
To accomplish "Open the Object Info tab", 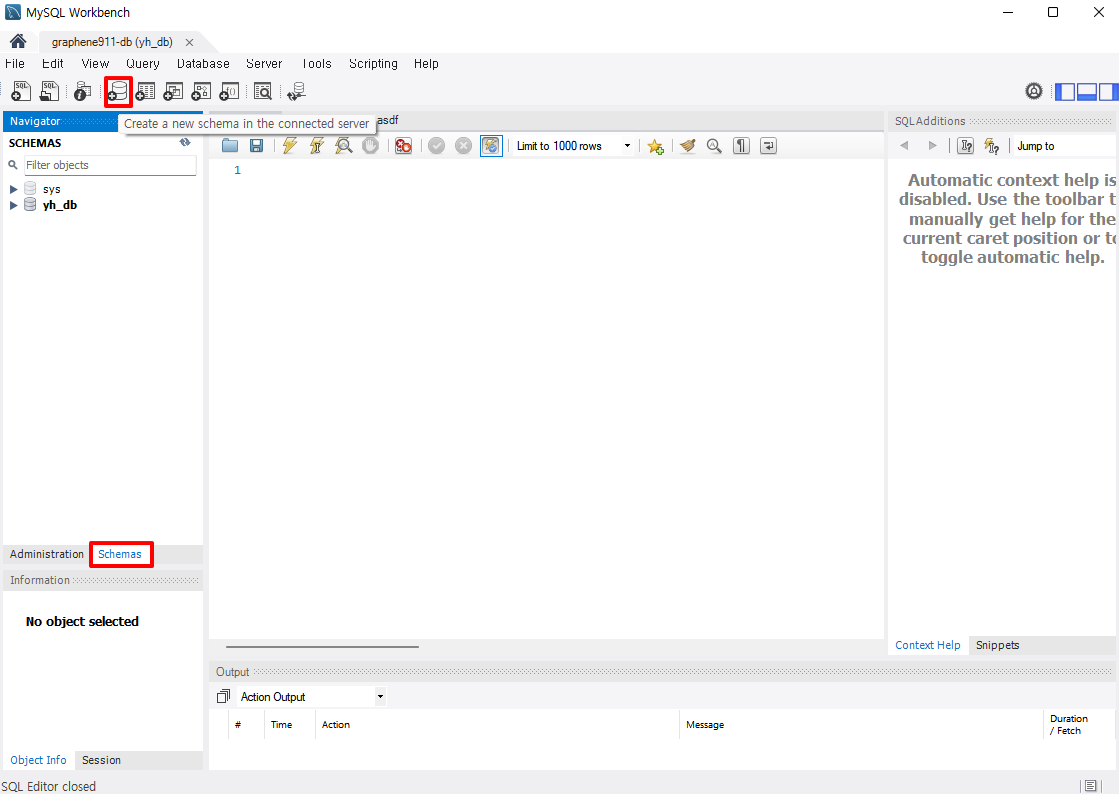I will [x=39, y=760].
